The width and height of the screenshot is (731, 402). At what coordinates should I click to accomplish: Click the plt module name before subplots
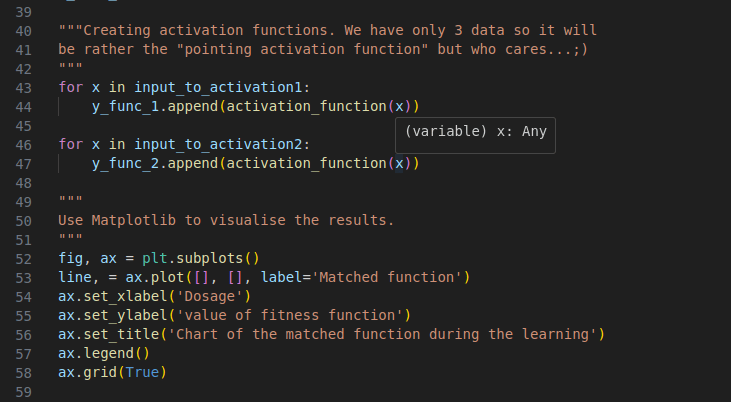tap(155, 257)
